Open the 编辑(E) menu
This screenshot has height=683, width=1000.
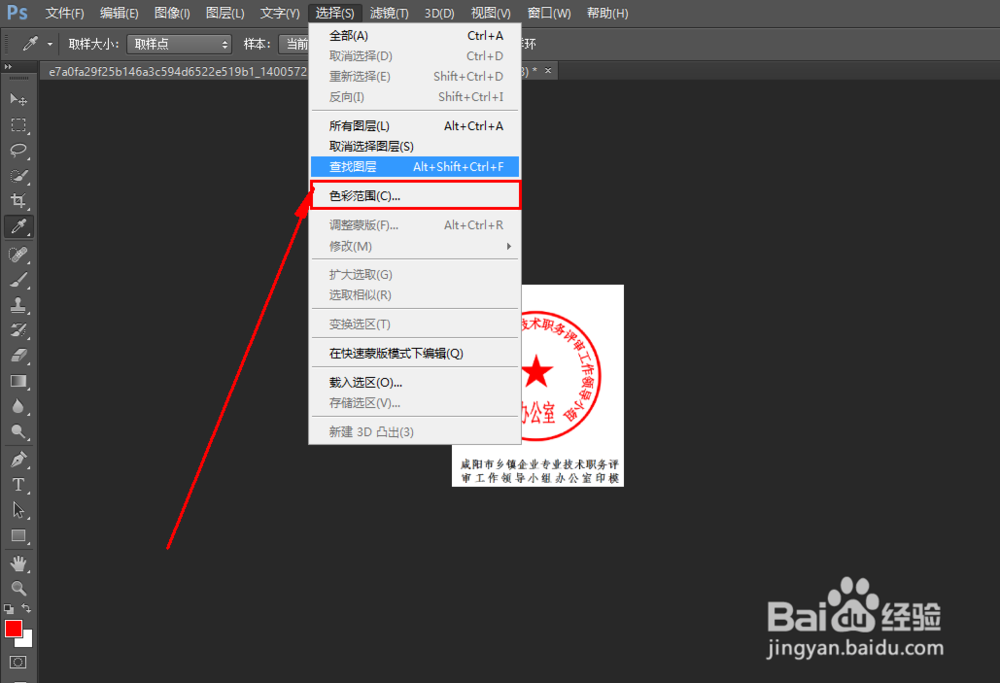click(119, 13)
